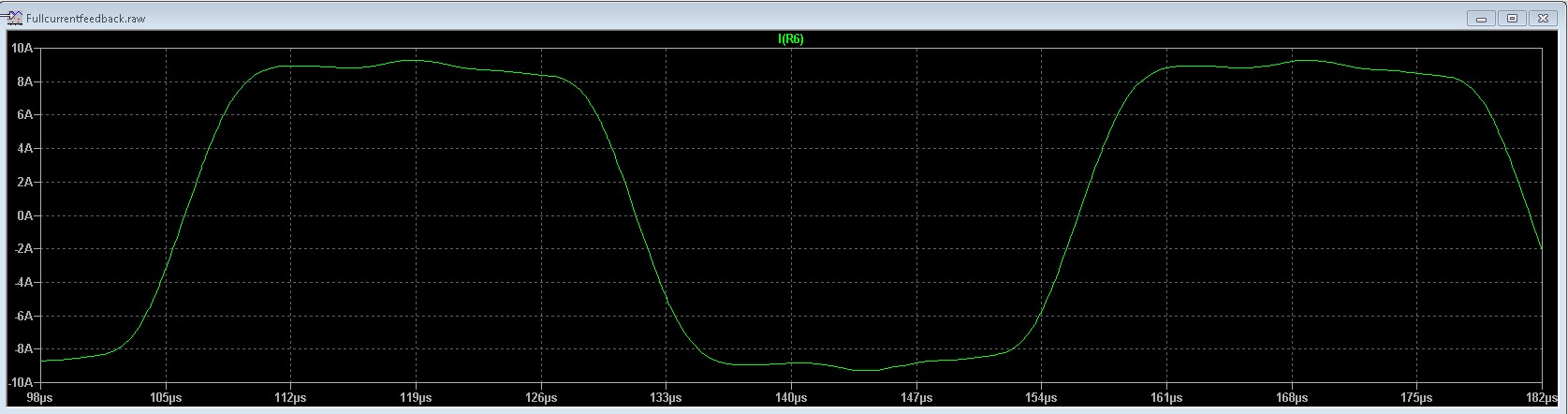
Task: Click the I(R6) trace label
Action: coord(791,39)
